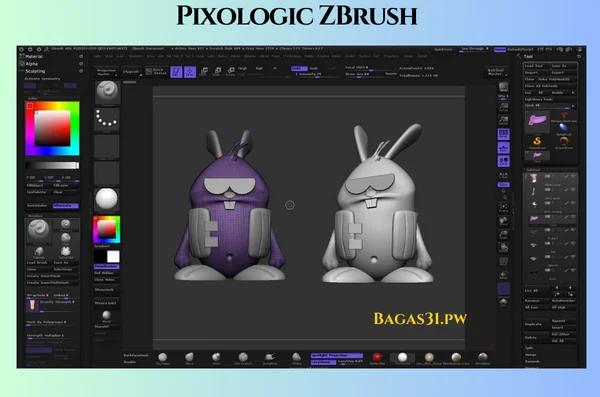This screenshot has width=600, height=397.
Task: Click Frame icon on right shelf
Action: (504, 208)
